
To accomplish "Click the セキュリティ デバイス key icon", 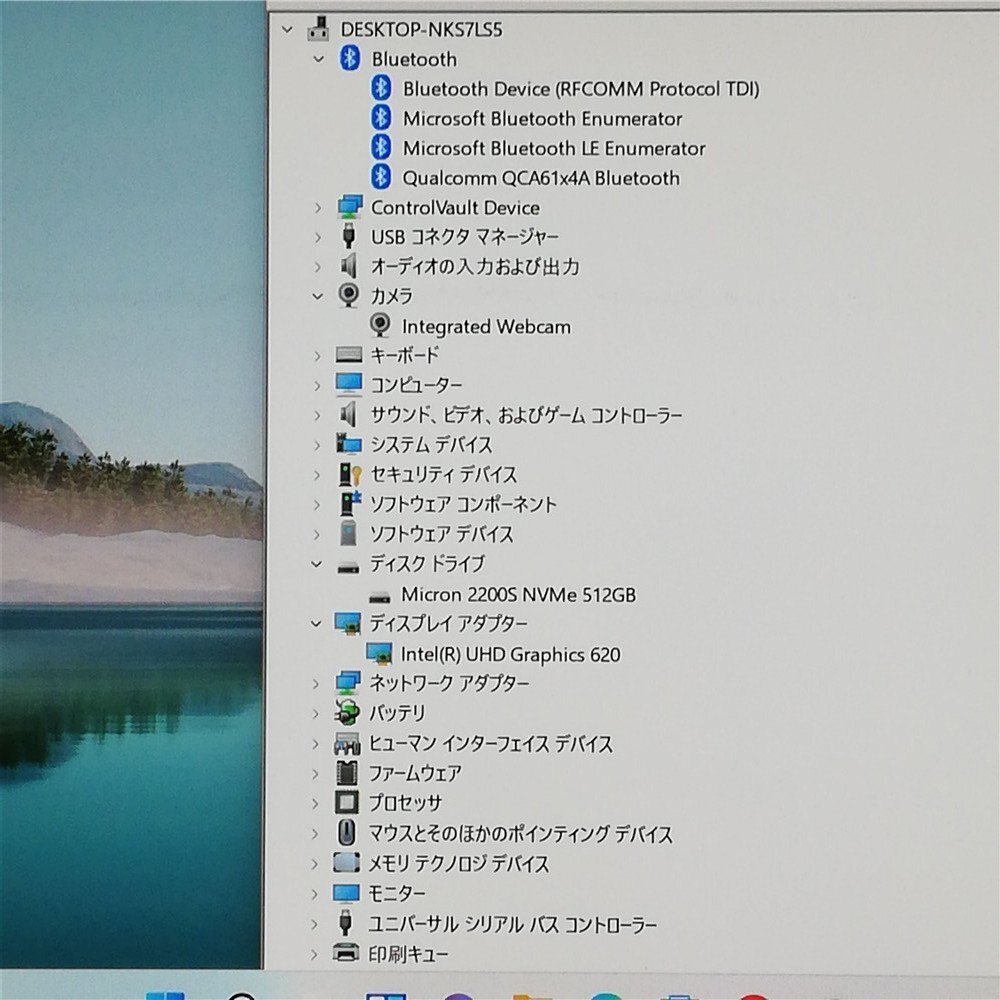I will (348, 474).
